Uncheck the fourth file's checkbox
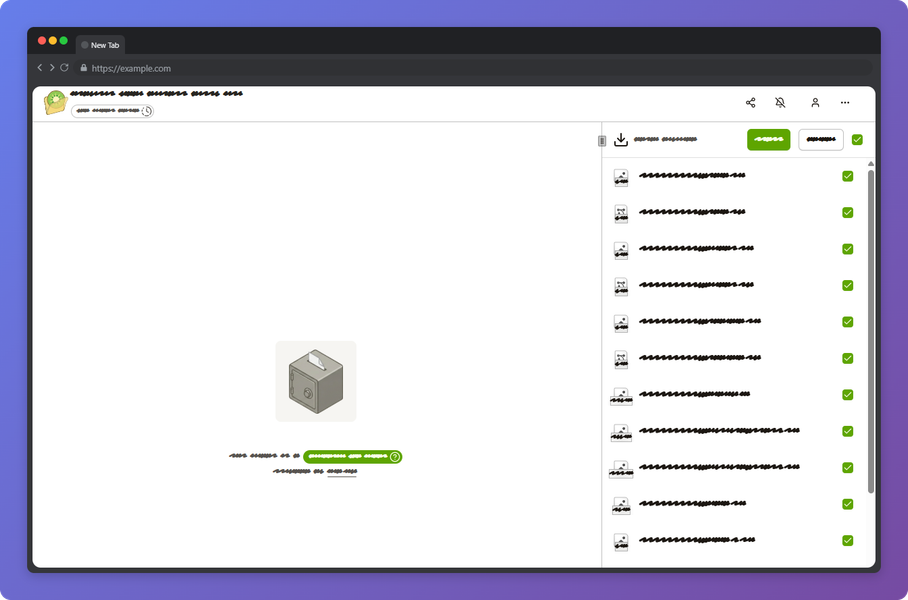This screenshot has width=908, height=600. click(x=848, y=286)
